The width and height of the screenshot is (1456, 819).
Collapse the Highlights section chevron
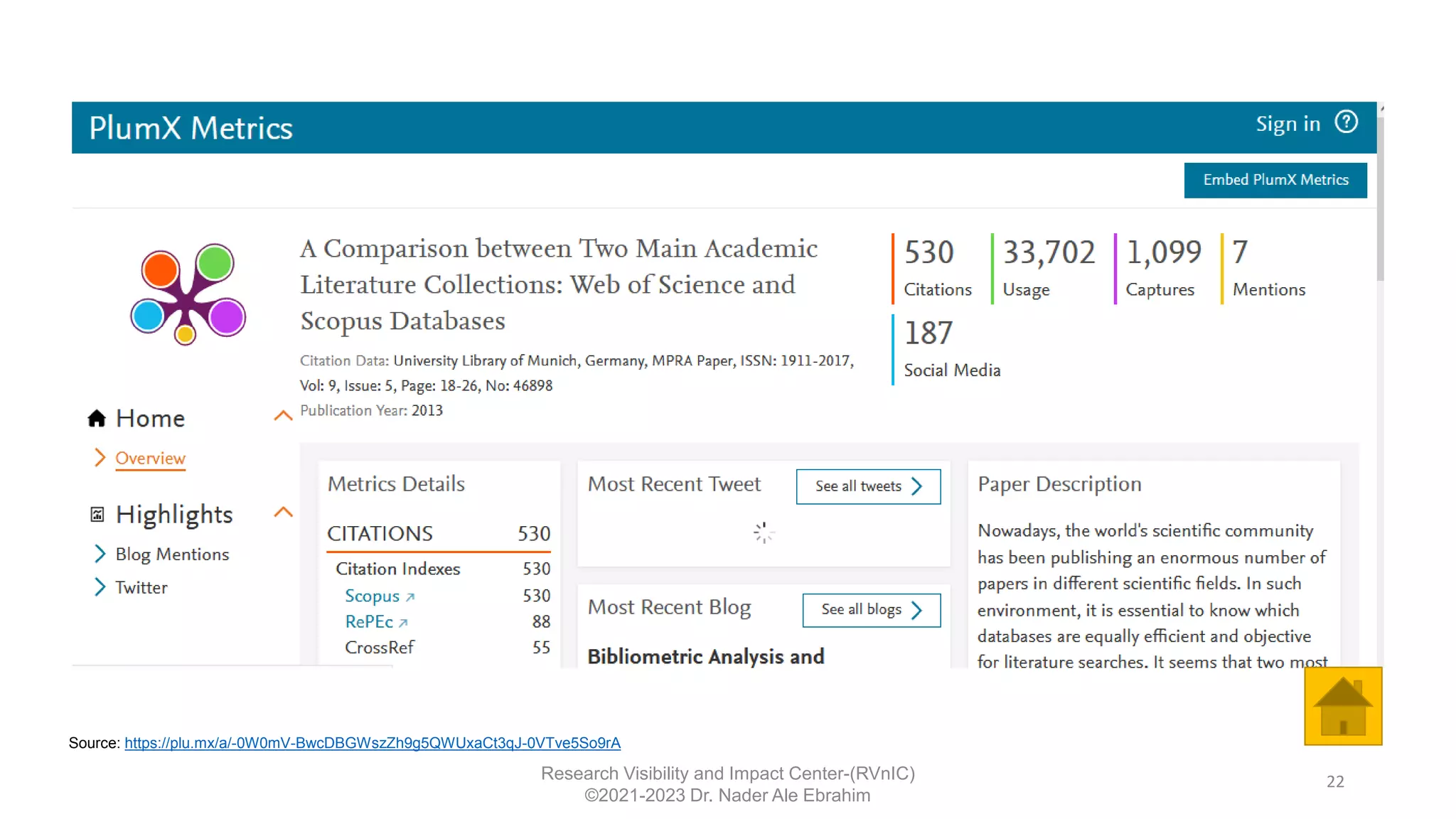(x=283, y=512)
